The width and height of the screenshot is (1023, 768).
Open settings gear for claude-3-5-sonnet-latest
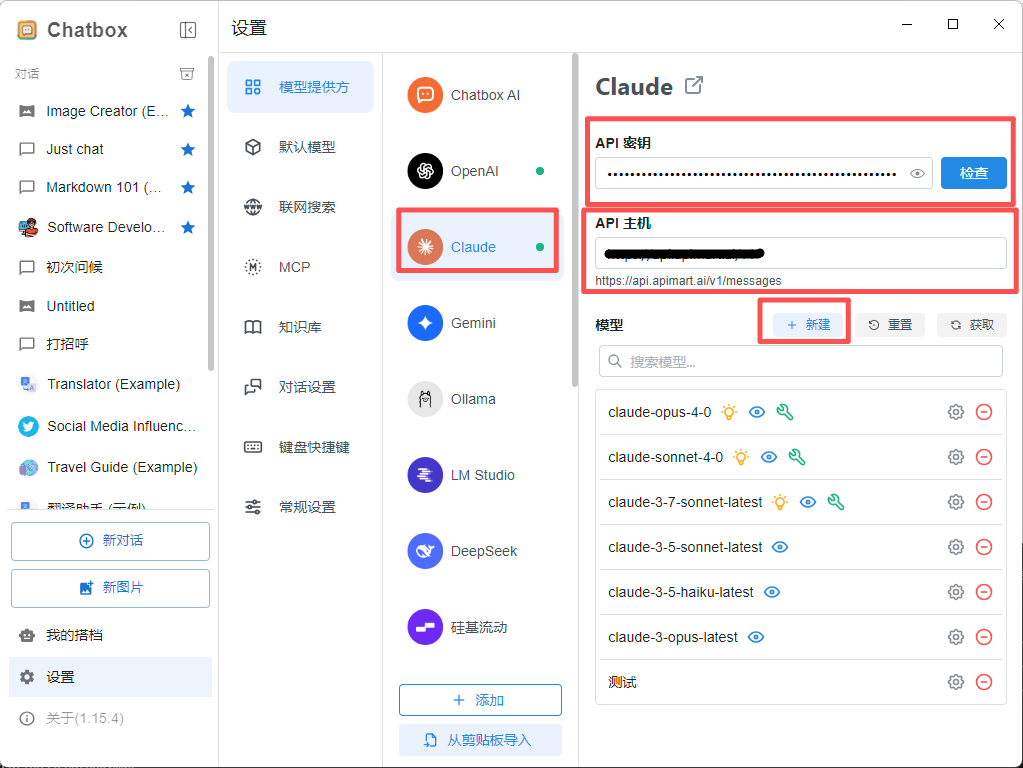pyautogui.click(x=956, y=547)
